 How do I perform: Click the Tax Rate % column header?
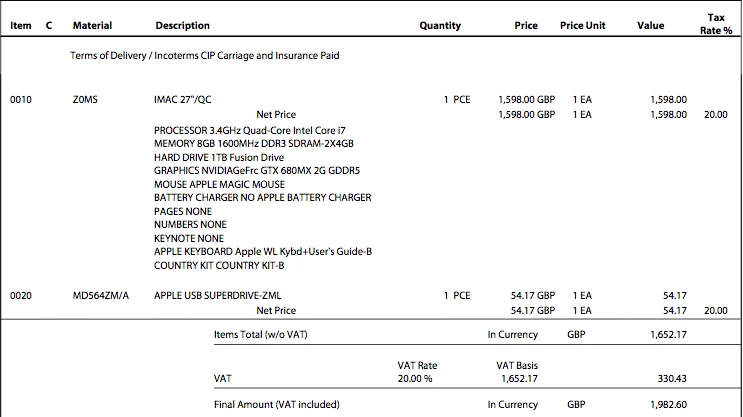point(716,24)
